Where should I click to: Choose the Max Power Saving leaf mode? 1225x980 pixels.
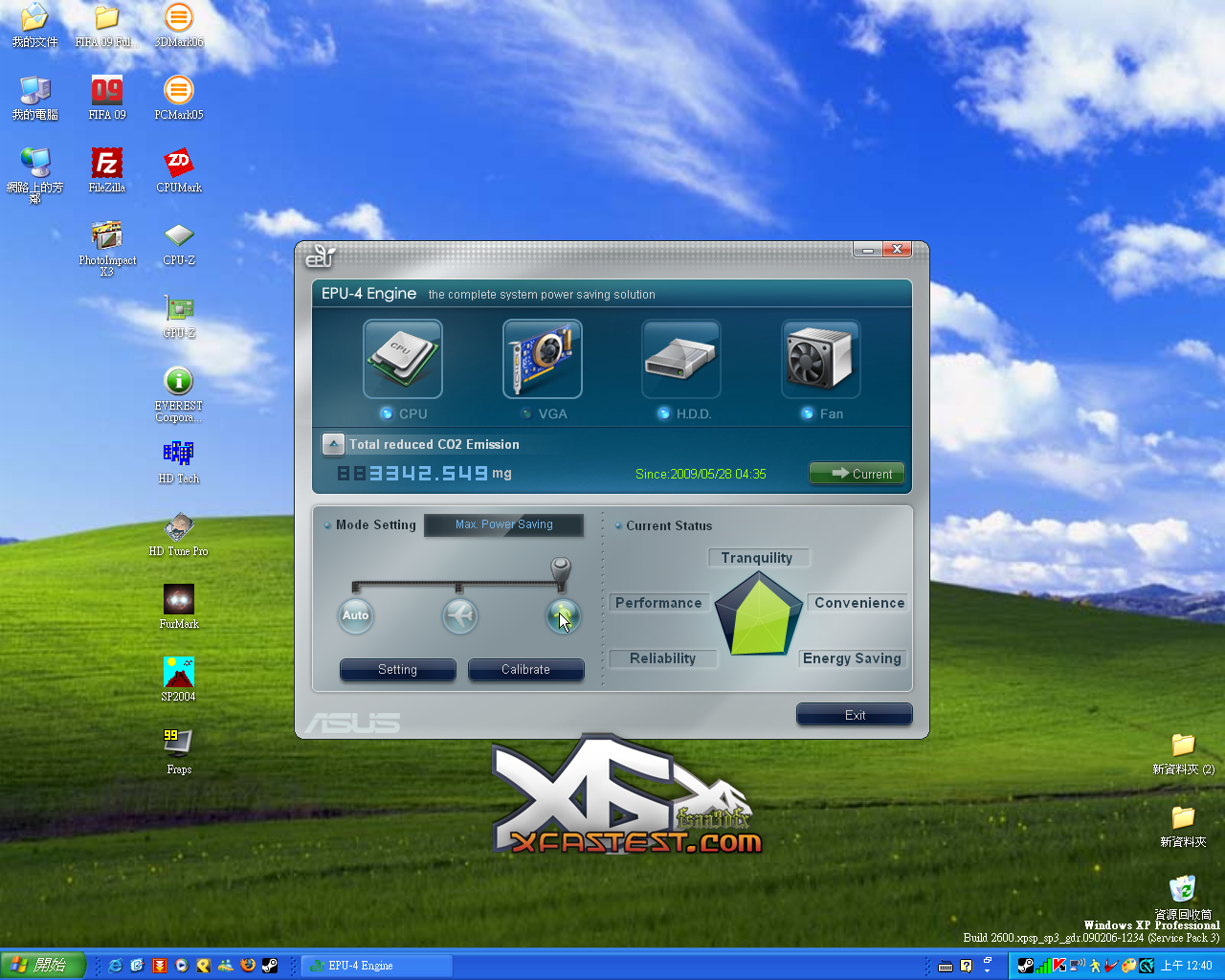(563, 615)
